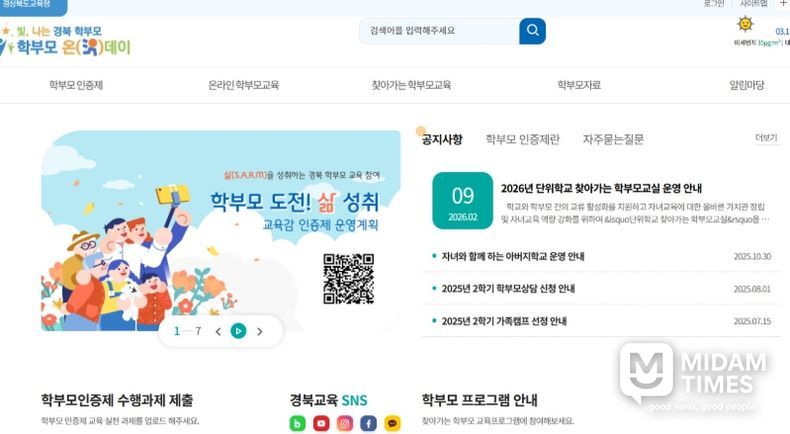
Task: Click the 더보기 link
Action: tap(766, 138)
